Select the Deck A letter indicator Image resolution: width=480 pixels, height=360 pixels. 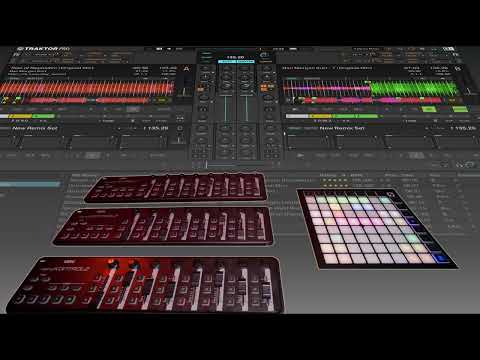click(186, 69)
